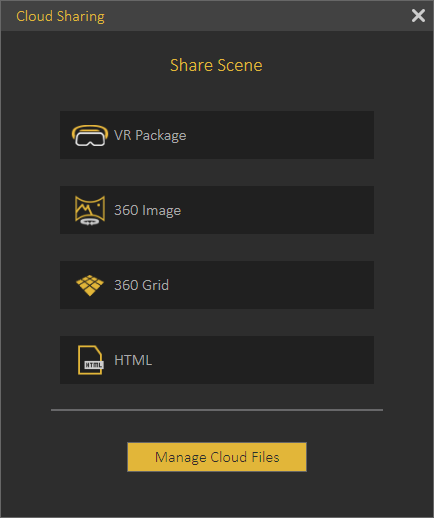Click the VR headset icon
Screen dimensions: 434x518
point(90,135)
